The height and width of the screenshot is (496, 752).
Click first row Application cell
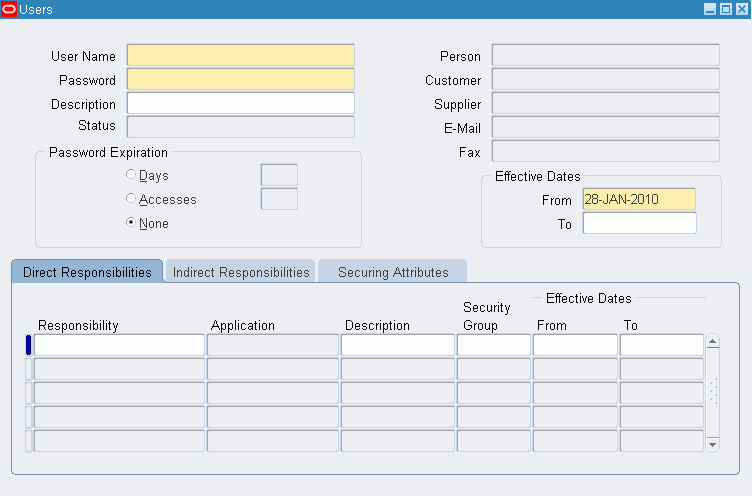273,345
